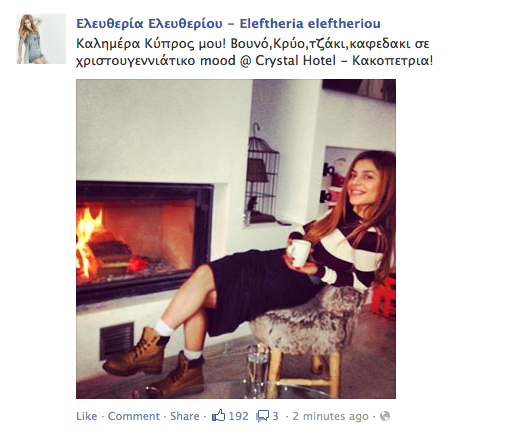Open the Ελευθερία Ελευθερίου page name link
The height and width of the screenshot is (436, 507).
point(228,24)
